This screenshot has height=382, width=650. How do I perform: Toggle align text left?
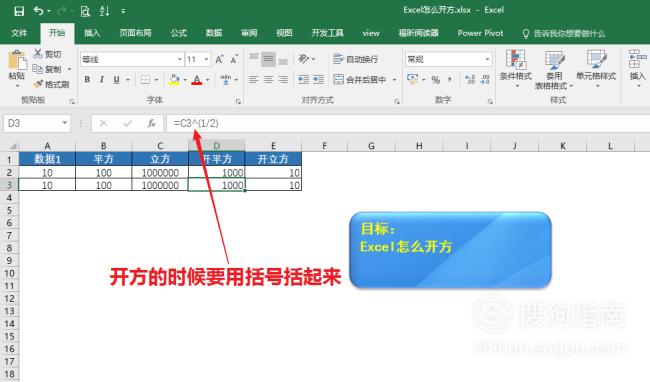pos(254,80)
